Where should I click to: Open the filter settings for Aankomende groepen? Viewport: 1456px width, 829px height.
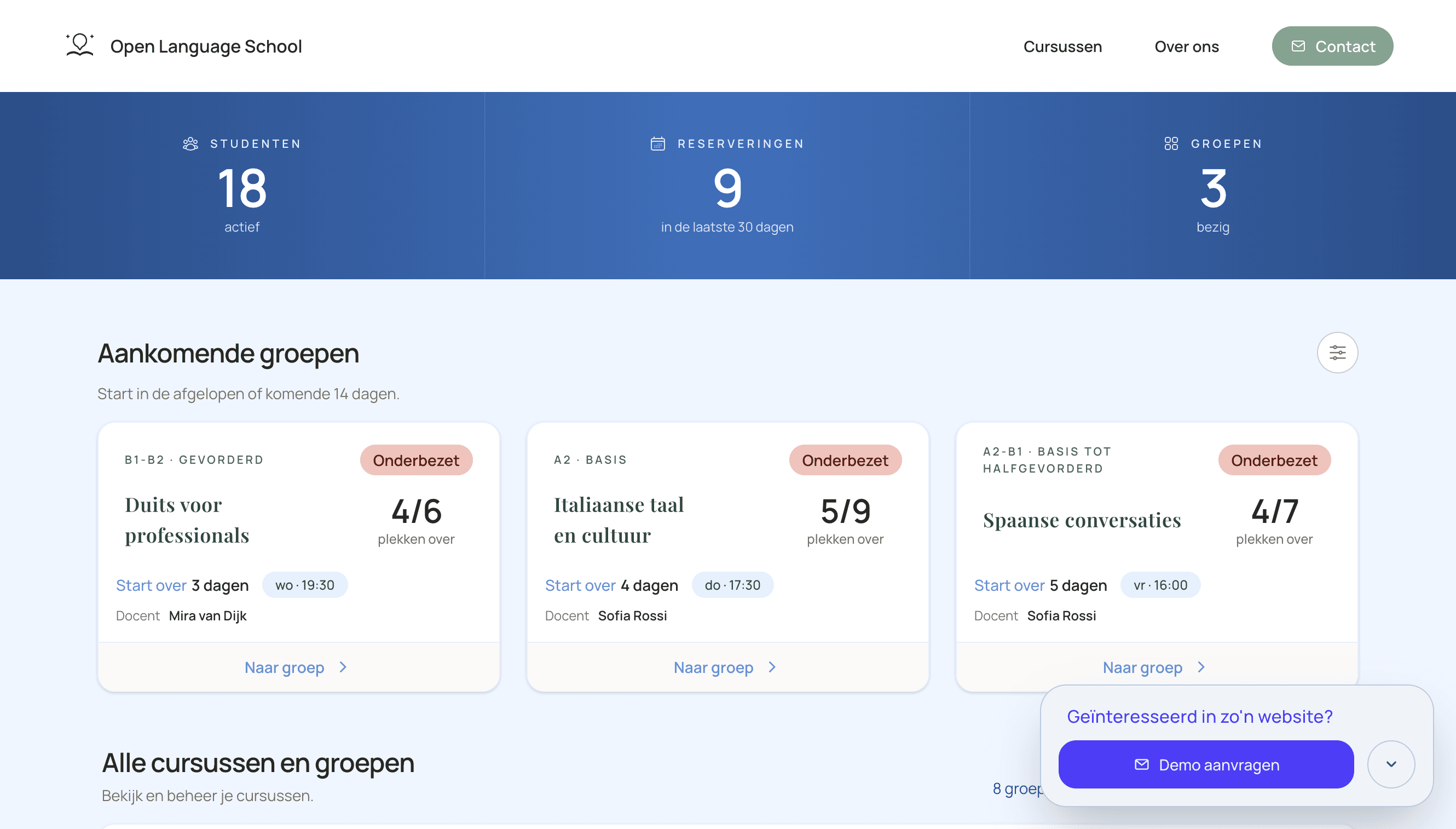pos(1337,353)
